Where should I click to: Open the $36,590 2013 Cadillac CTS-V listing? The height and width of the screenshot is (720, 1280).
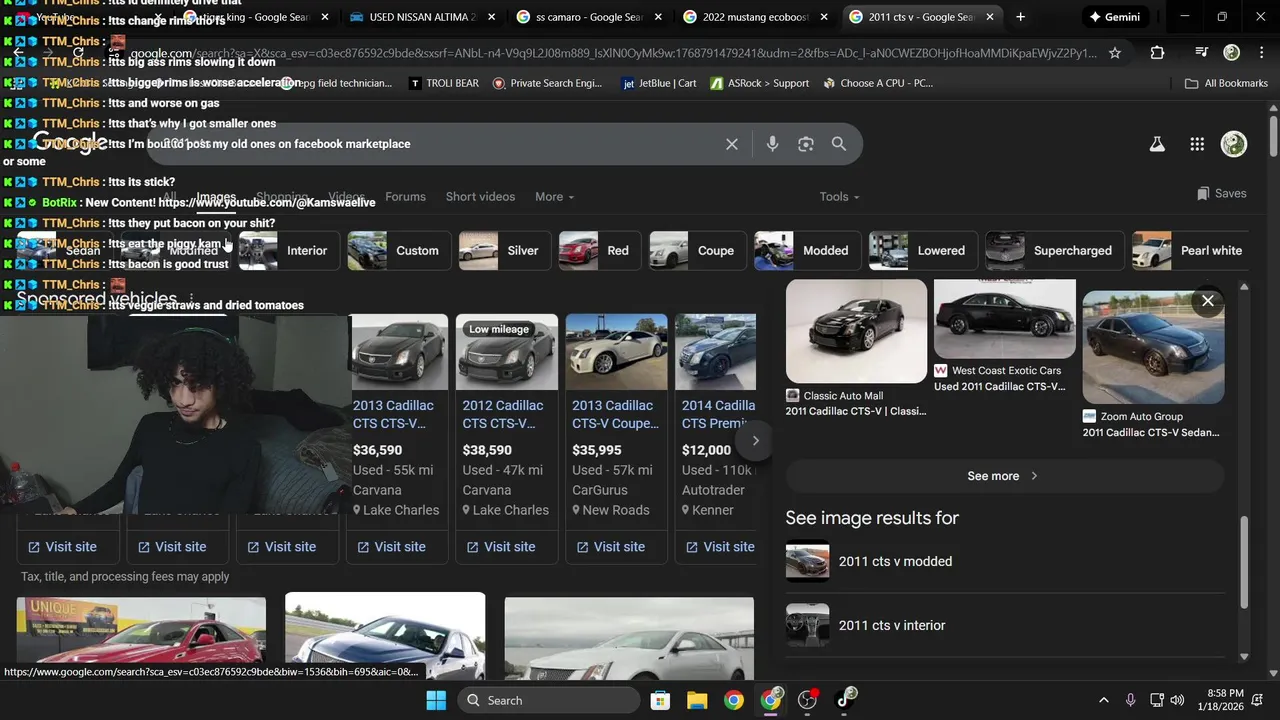[x=399, y=415]
